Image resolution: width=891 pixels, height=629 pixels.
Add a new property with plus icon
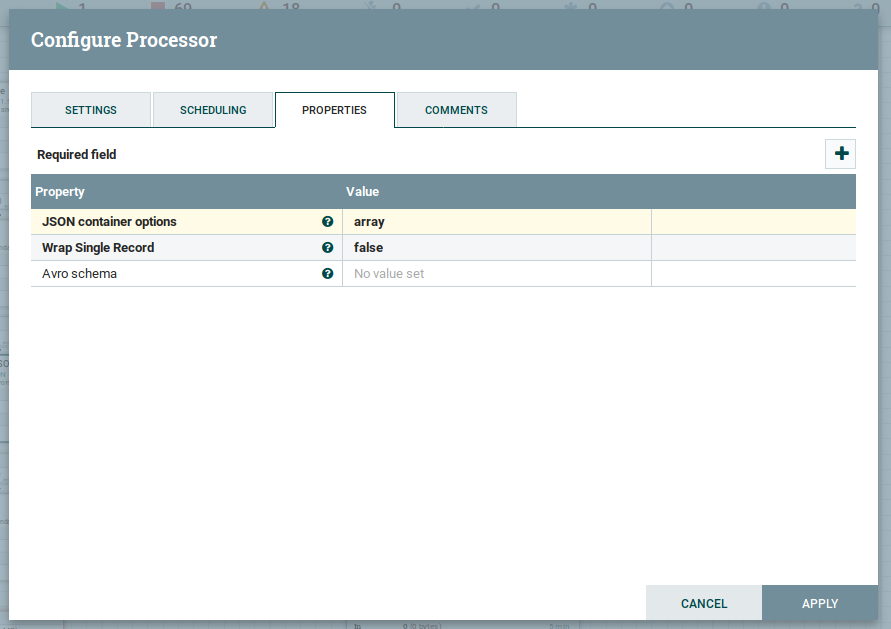(x=841, y=154)
